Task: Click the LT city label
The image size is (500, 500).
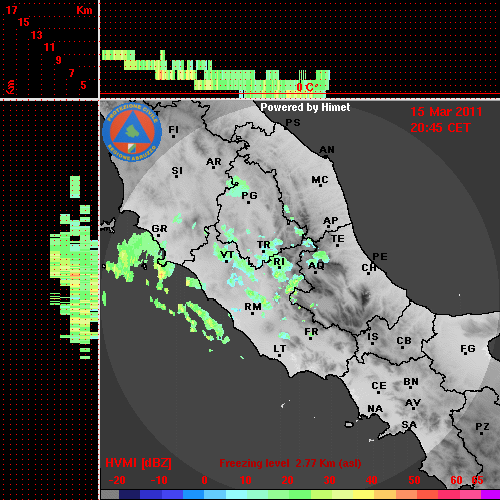Action: click(280, 349)
